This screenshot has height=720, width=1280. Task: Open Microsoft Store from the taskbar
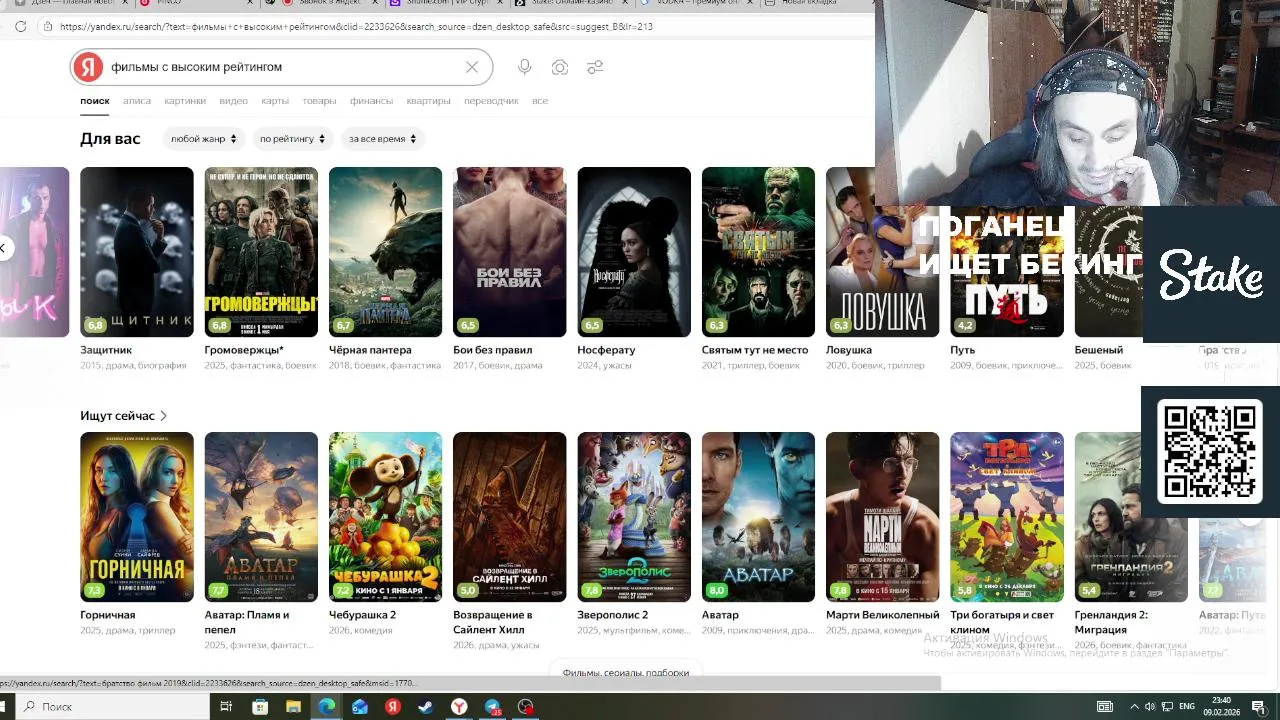pos(260,707)
